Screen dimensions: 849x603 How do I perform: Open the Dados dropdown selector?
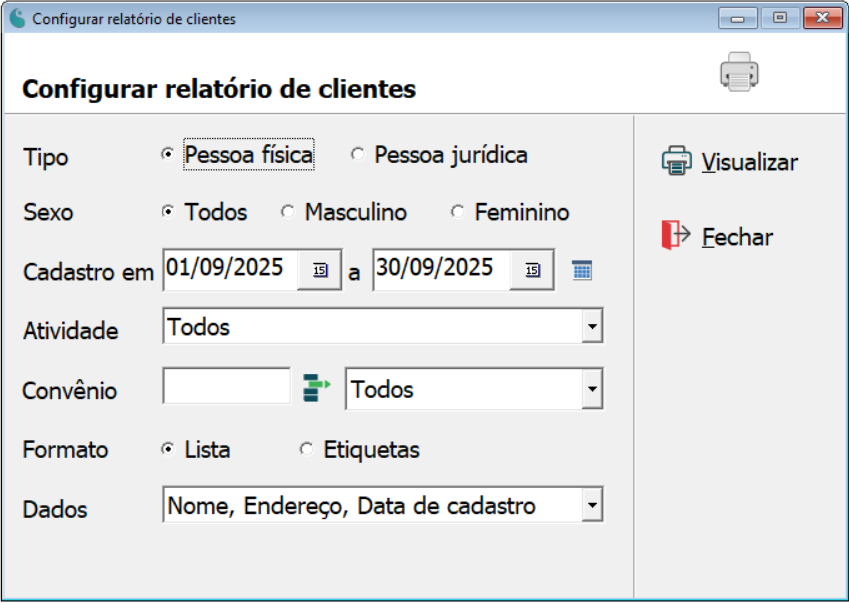coord(594,504)
